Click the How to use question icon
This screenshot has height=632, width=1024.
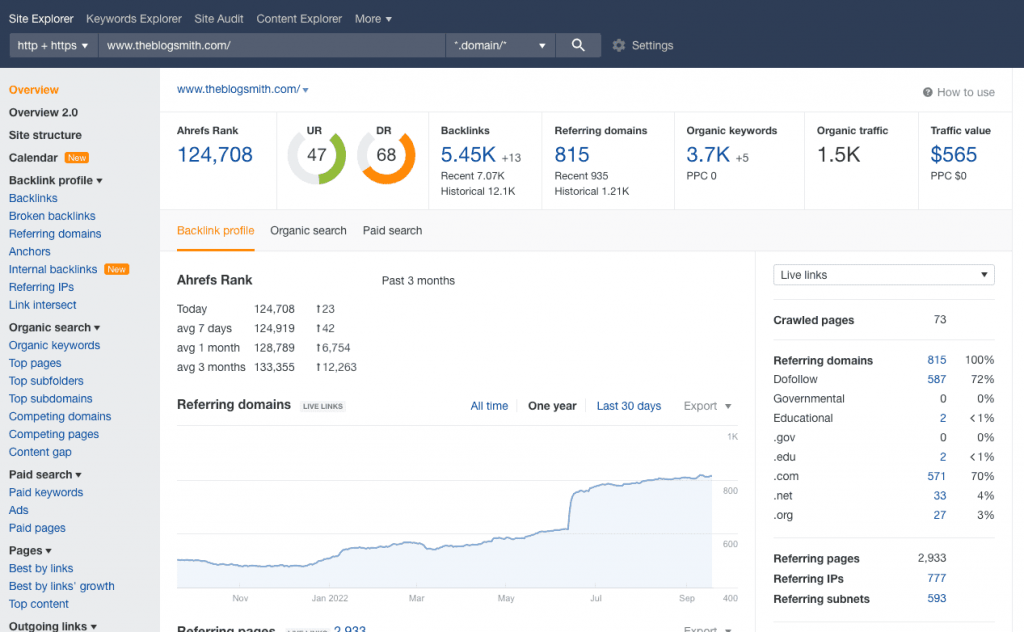[927, 92]
